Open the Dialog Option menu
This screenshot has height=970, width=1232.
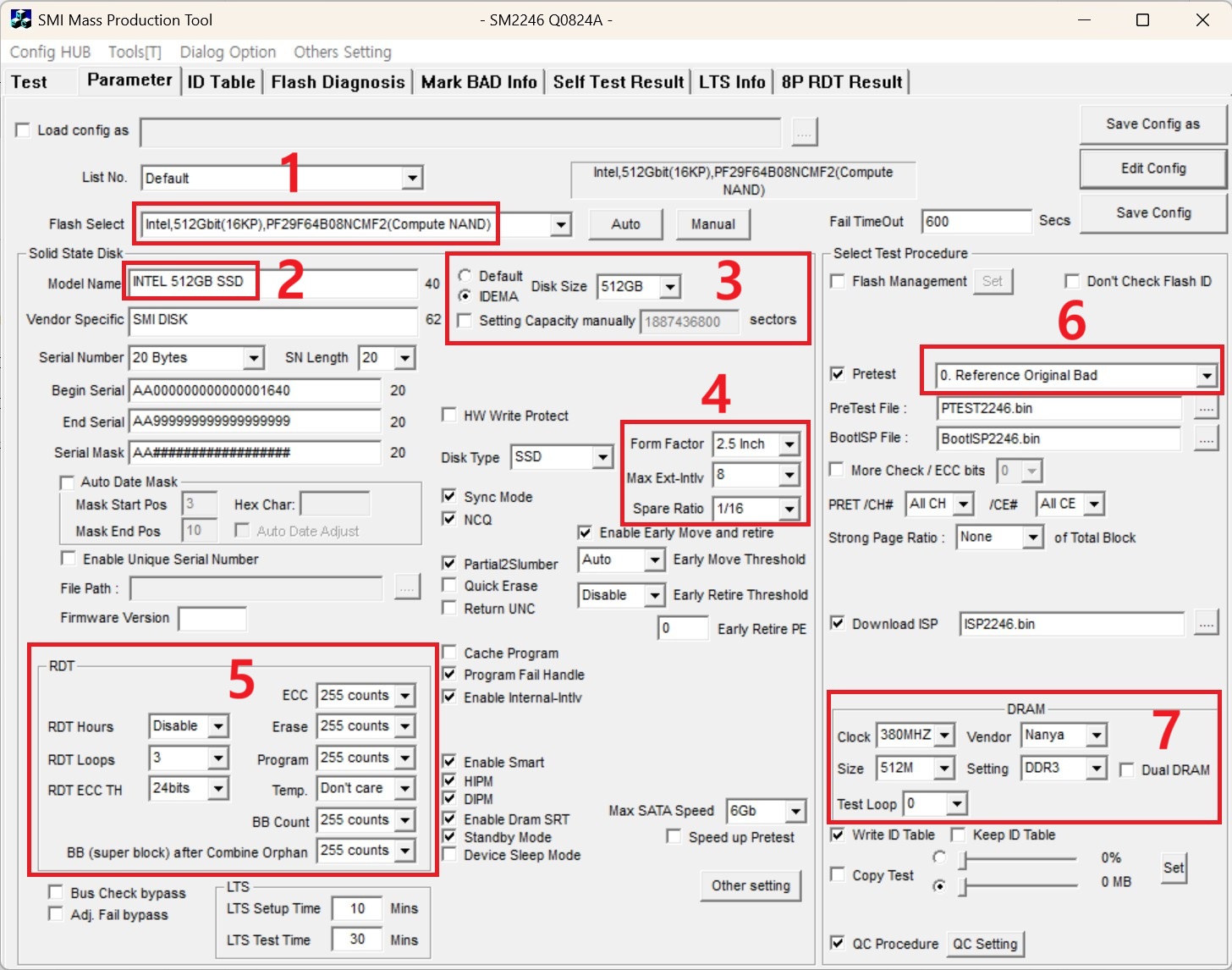(x=228, y=52)
